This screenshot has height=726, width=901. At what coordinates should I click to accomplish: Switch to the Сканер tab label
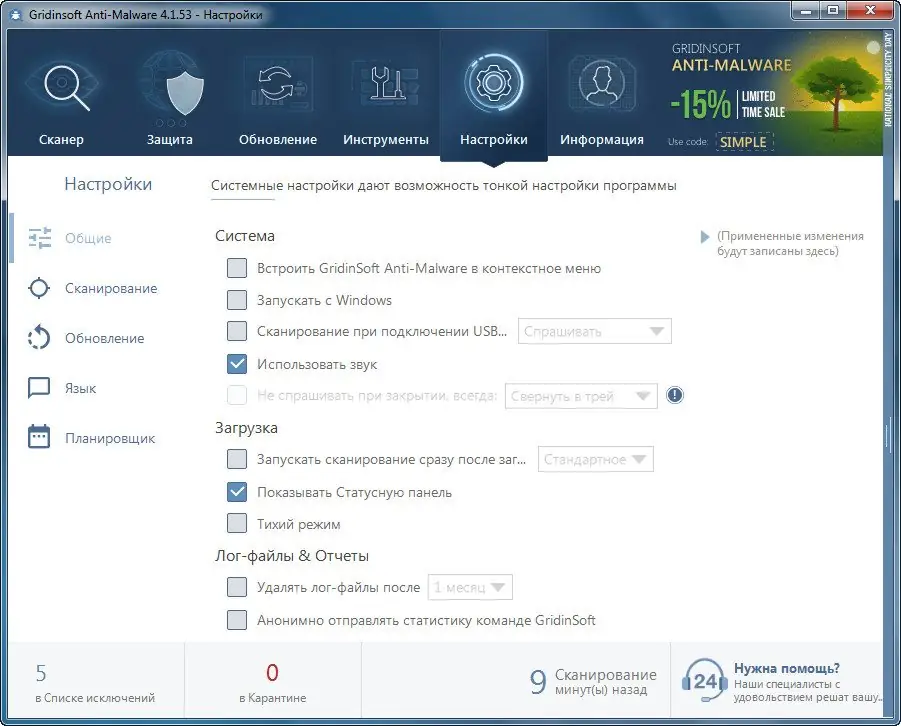coord(61,140)
